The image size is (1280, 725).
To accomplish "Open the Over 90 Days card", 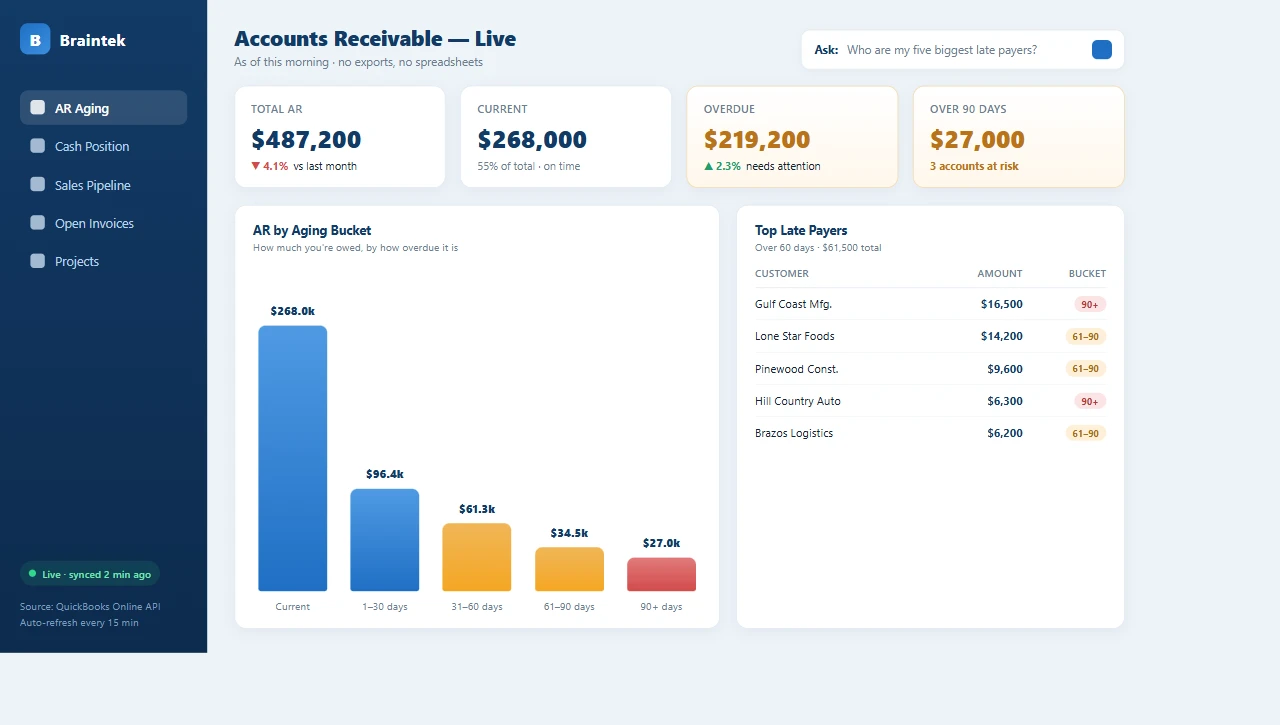I will pos(1018,137).
